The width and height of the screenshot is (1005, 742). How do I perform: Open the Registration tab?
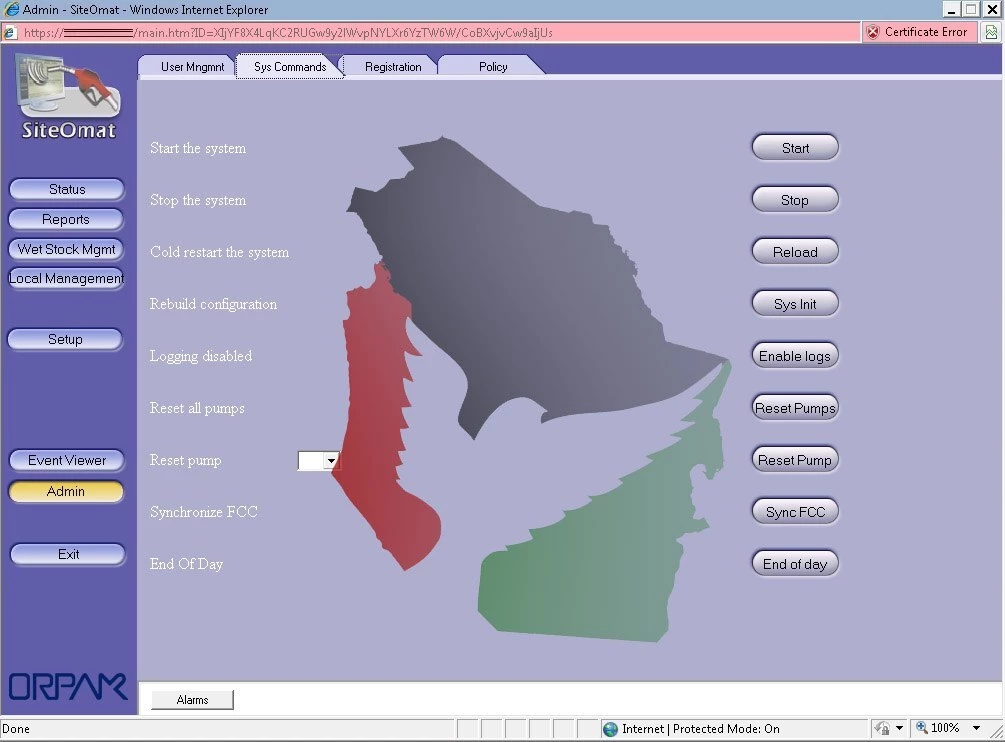pyautogui.click(x=392, y=67)
